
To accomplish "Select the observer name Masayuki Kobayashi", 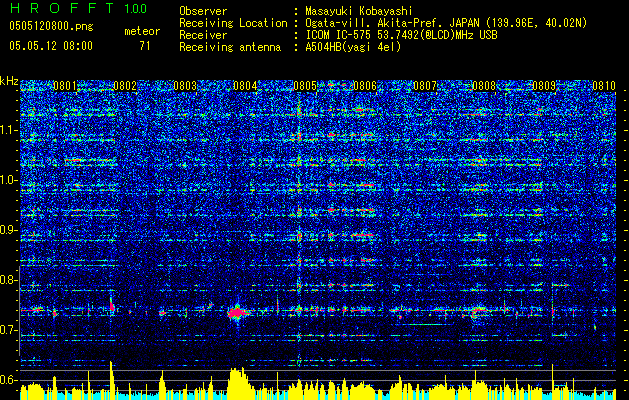I will [x=358, y=11].
